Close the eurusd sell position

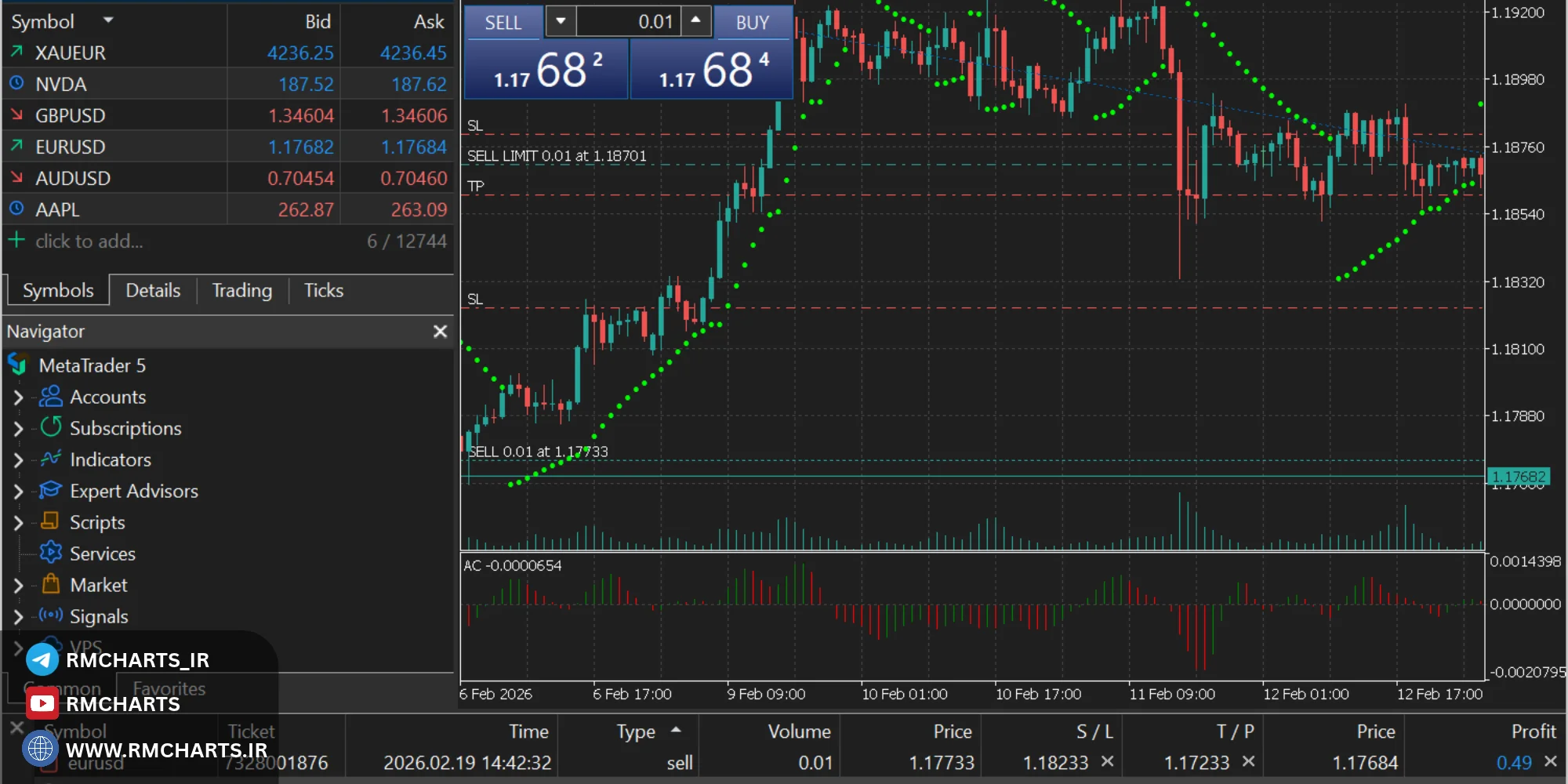(1551, 761)
